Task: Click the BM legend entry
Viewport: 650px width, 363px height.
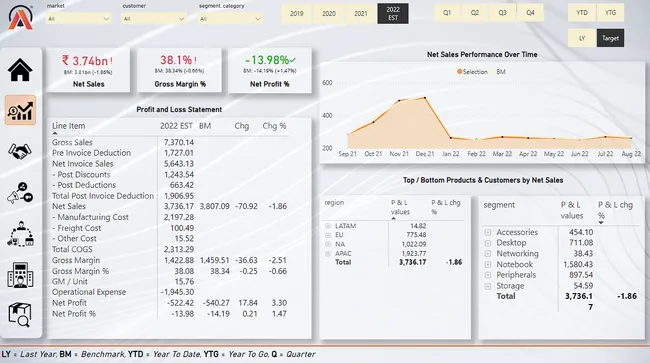Action: [x=500, y=72]
